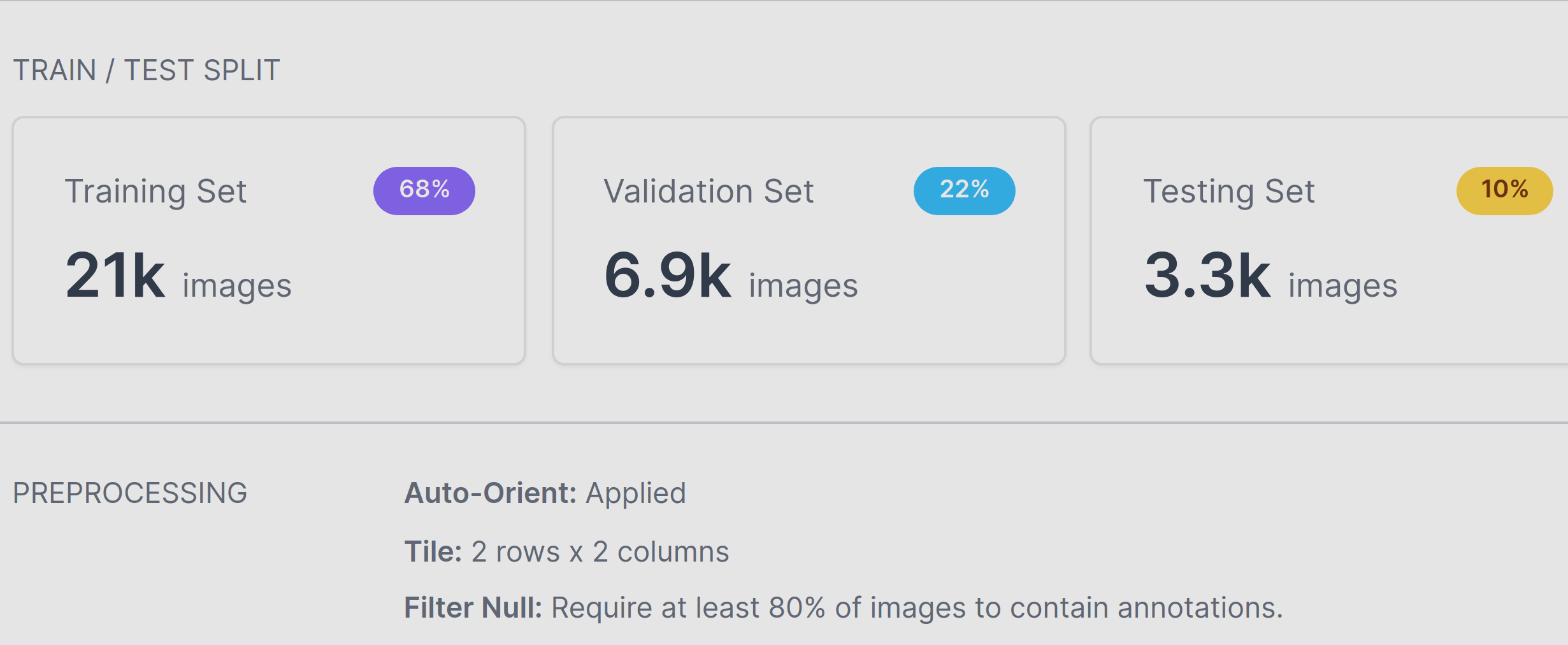Click the bold Filter Null label
The image size is (1568, 645).
(x=473, y=608)
